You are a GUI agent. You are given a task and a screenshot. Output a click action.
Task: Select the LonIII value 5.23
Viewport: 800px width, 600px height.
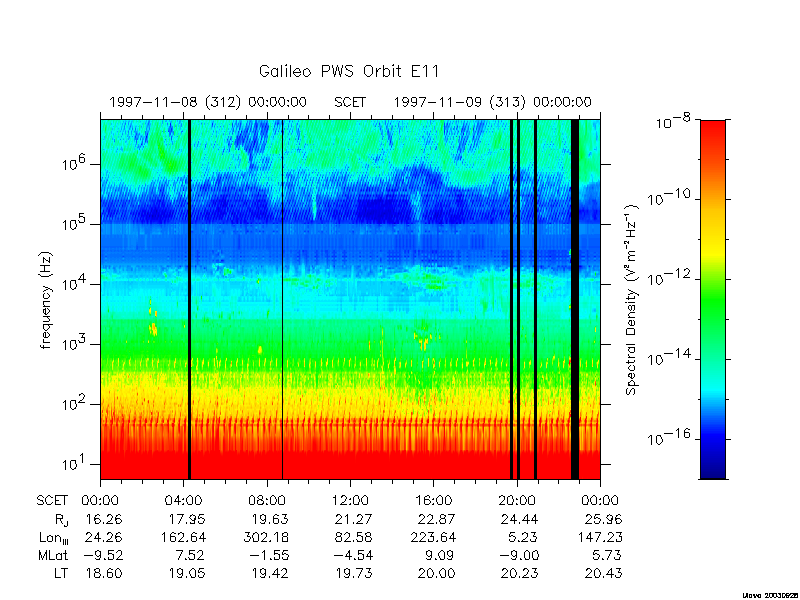tap(524, 537)
